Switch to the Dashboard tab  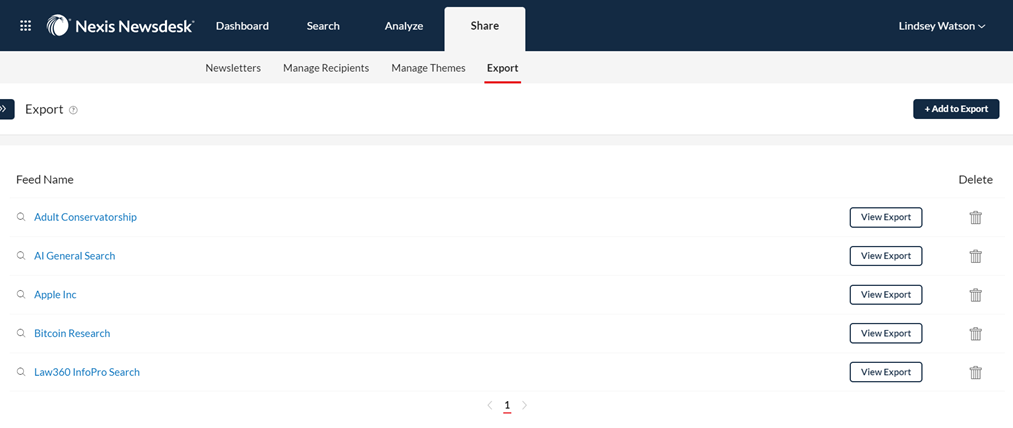pos(242,27)
